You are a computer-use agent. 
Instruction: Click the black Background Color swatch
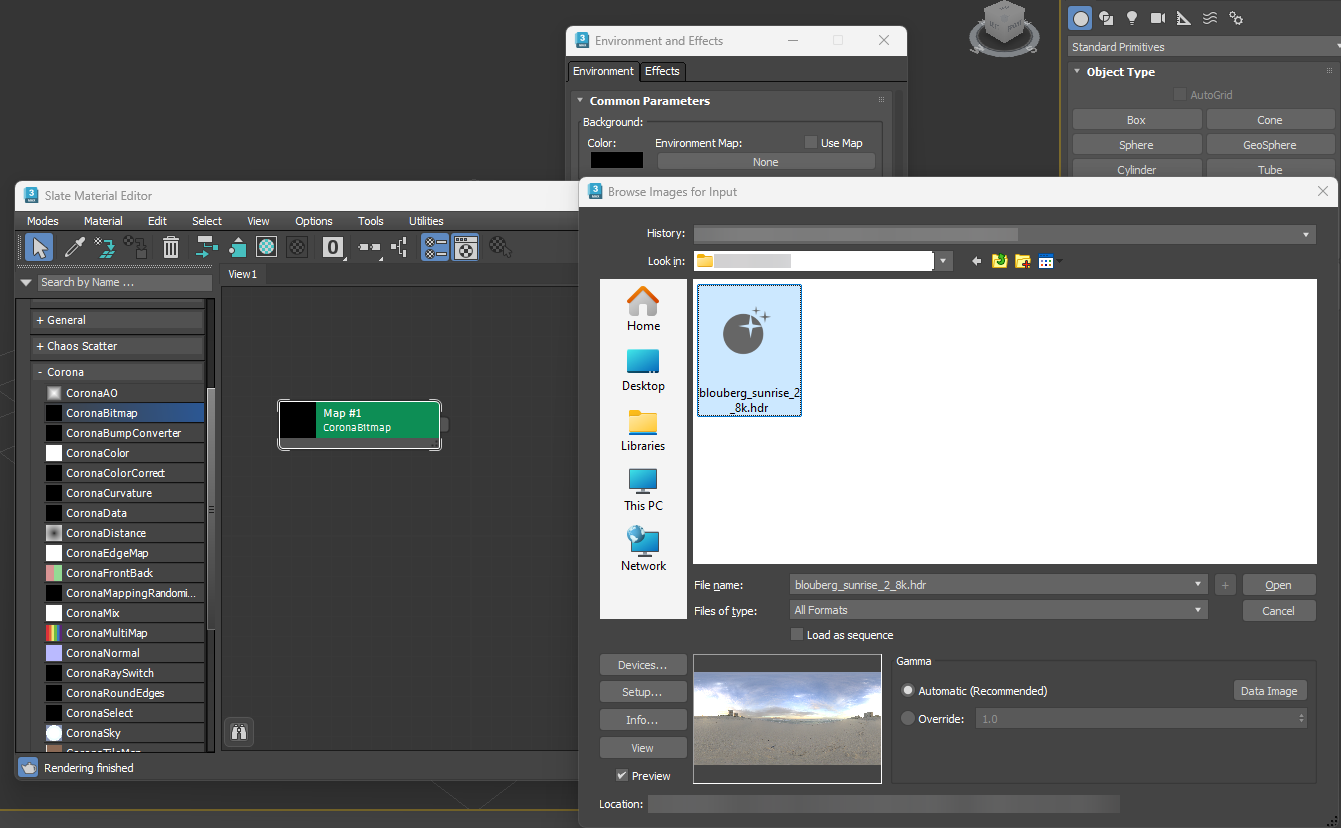tap(616, 160)
